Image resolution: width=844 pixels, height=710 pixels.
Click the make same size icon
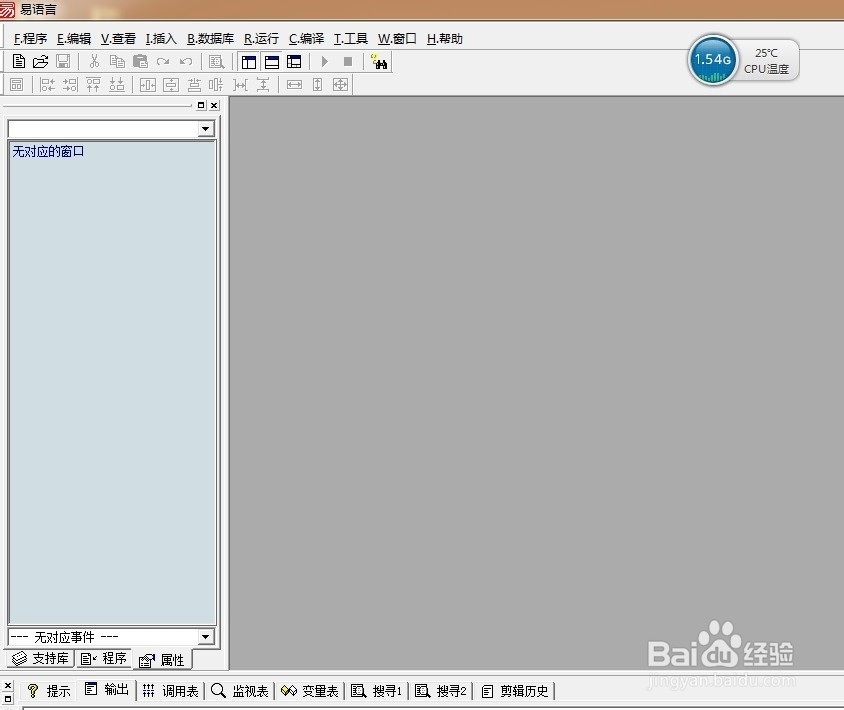340,85
